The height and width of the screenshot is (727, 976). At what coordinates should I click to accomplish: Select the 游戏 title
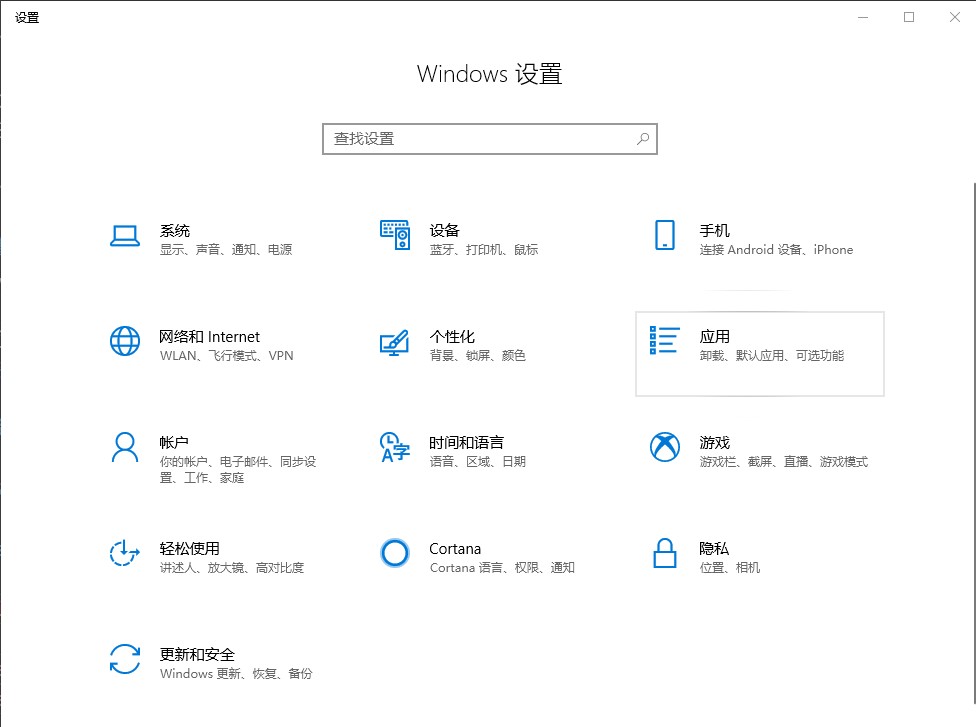715,443
